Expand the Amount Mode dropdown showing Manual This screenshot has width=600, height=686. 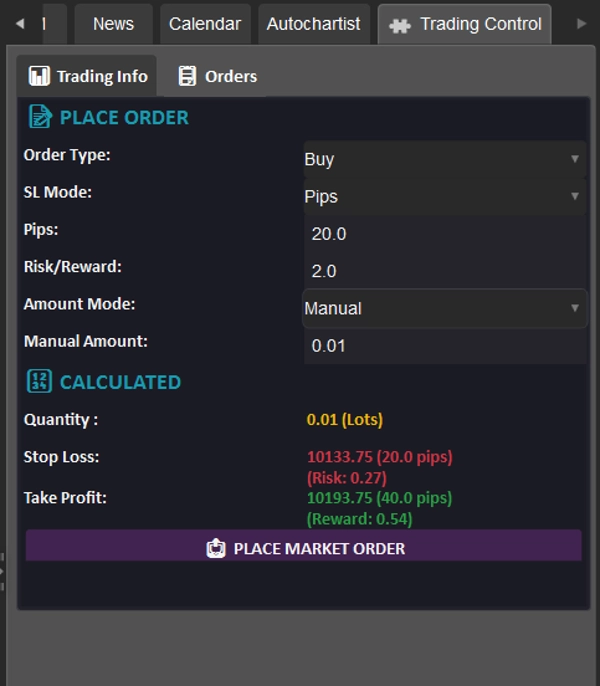click(445, 308)
